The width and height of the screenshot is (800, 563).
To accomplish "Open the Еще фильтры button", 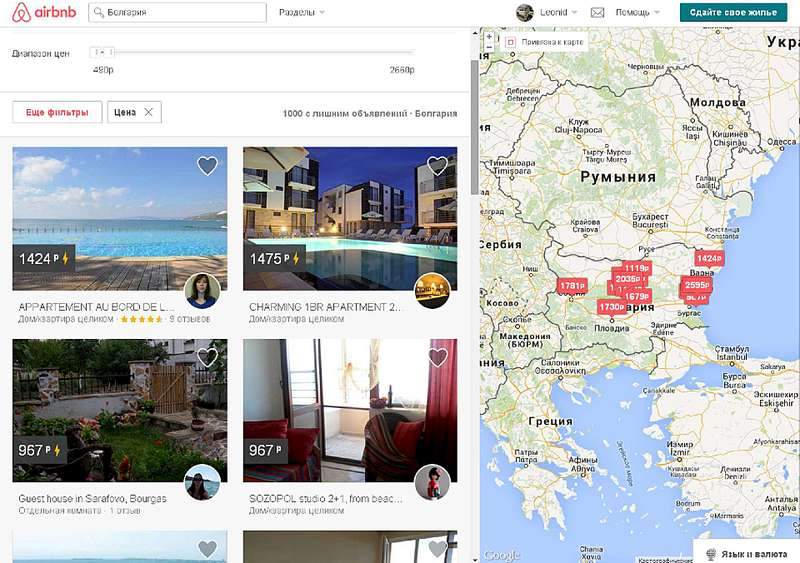I will pos(57,112).
